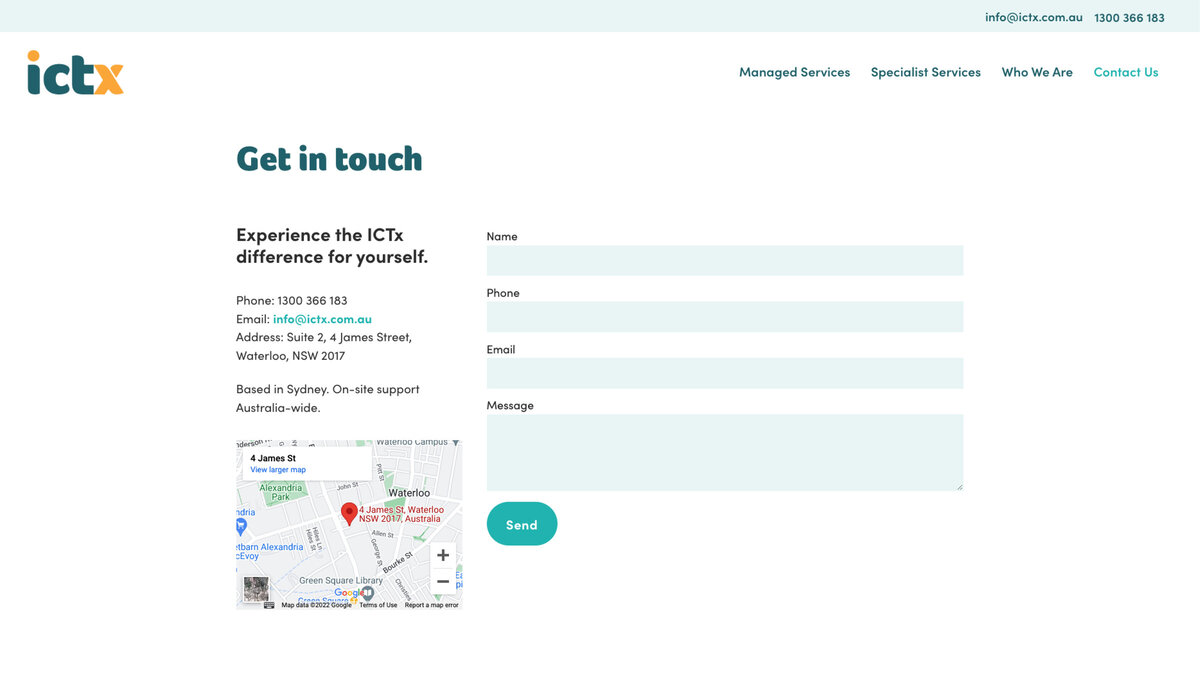Open keyboard shortcuts info on the map
The image size is (1200, 680).
(268, 604)
